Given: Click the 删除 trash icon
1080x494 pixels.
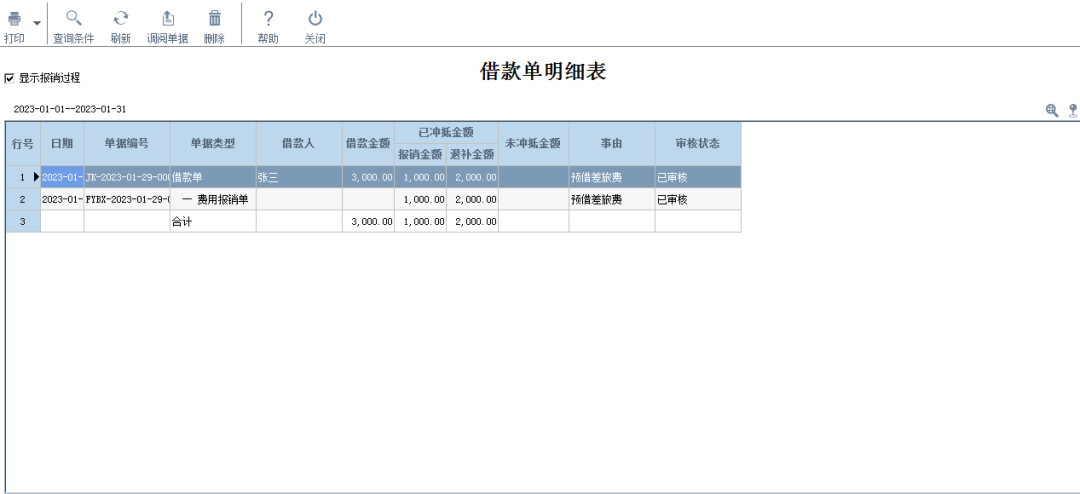Looking at the screenshot, I should (x=214, y=19).
